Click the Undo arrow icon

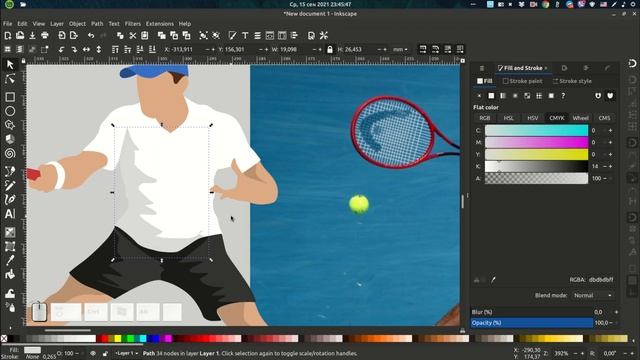click(91, 36)
